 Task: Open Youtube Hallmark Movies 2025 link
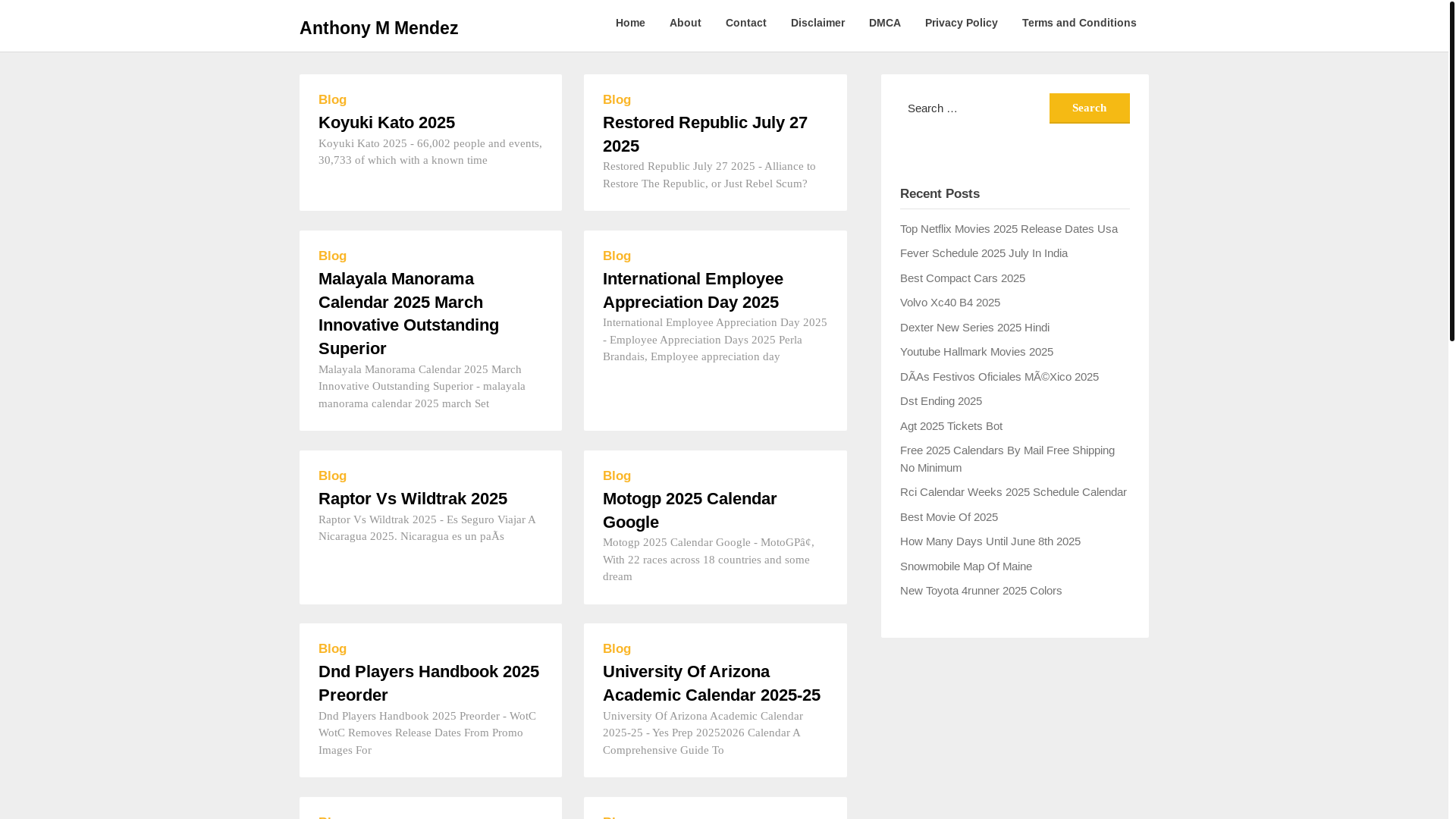(x=976, y=352)
